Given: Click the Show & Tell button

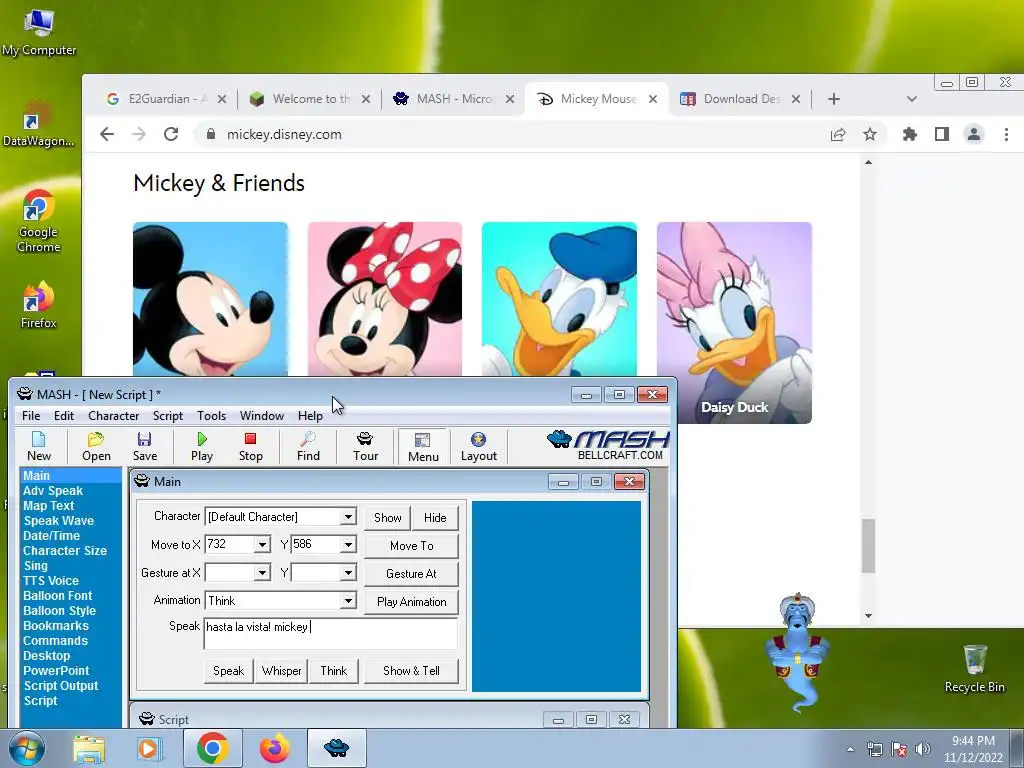Looking at the screenshot, I should click(411, 671).
